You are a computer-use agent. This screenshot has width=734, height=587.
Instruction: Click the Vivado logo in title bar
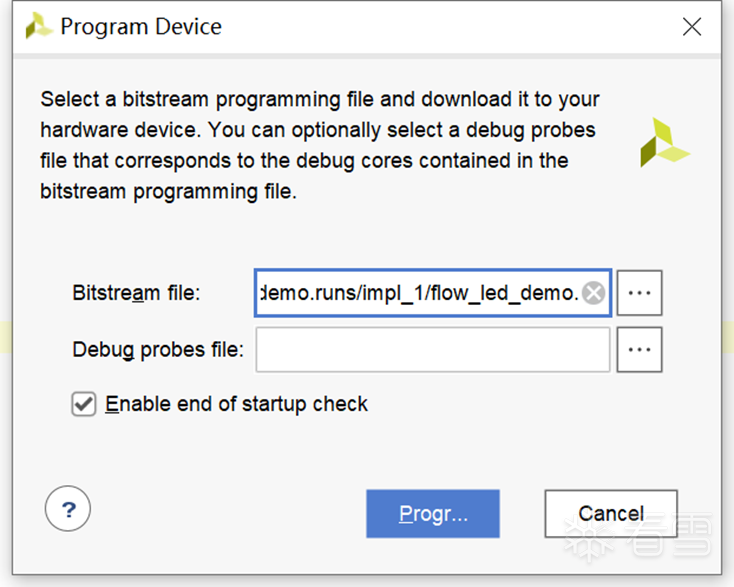point(39,27)
